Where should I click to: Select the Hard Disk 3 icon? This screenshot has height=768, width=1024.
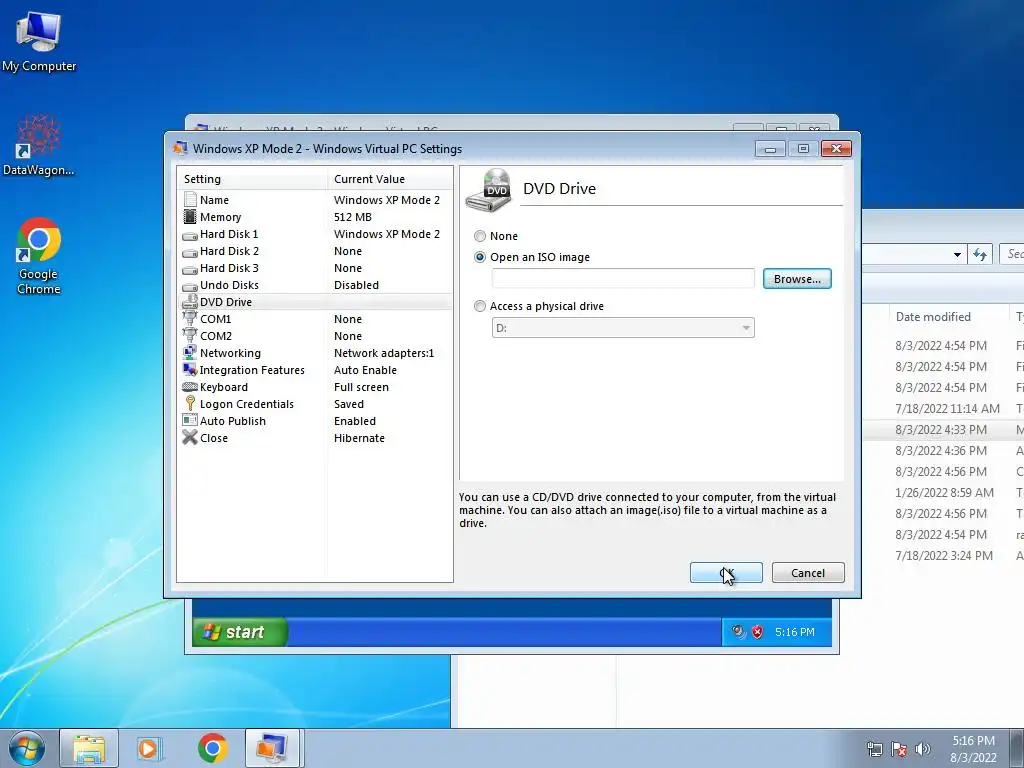click(190, 268)
